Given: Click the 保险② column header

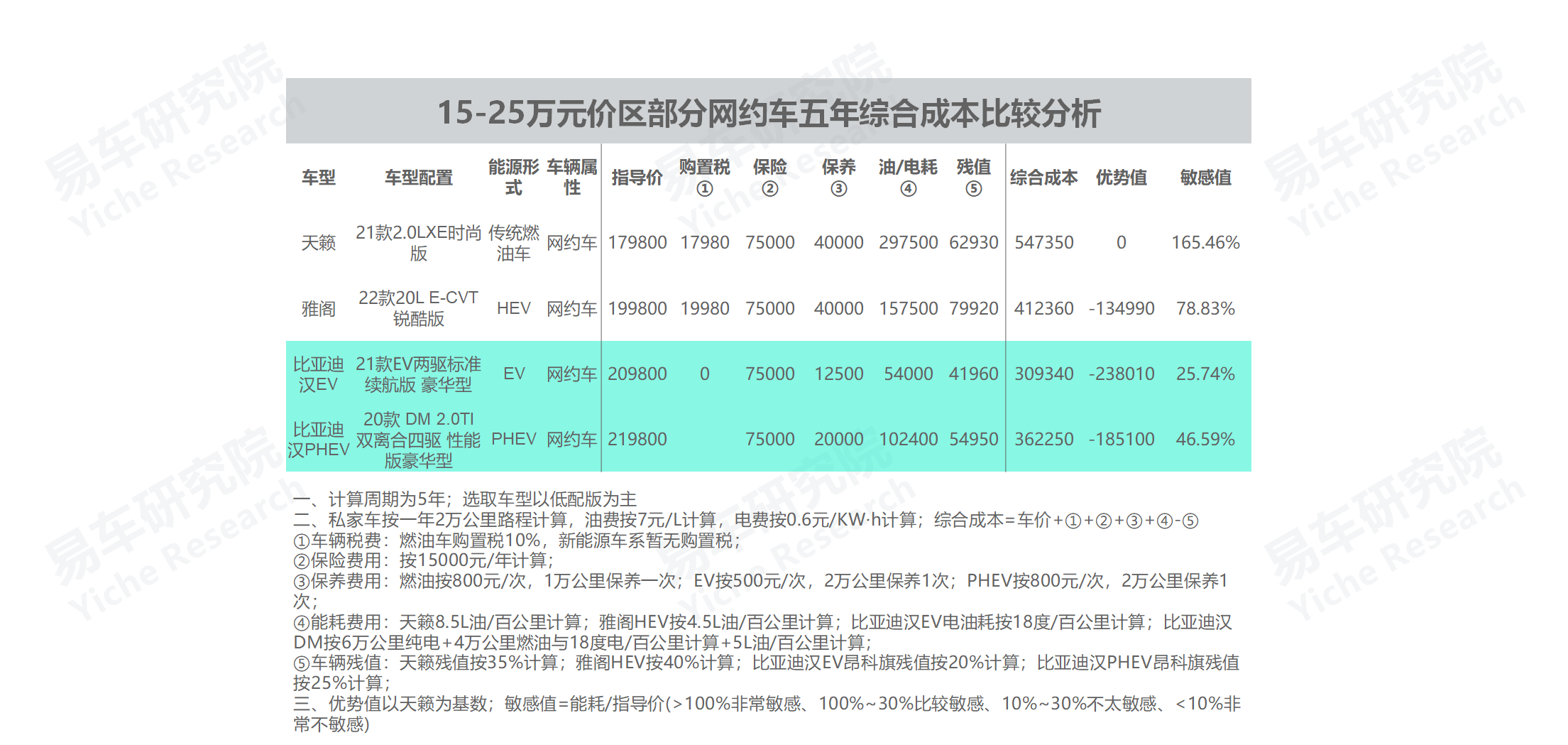Looking at the screenshot, I should [x=769, y=178].
